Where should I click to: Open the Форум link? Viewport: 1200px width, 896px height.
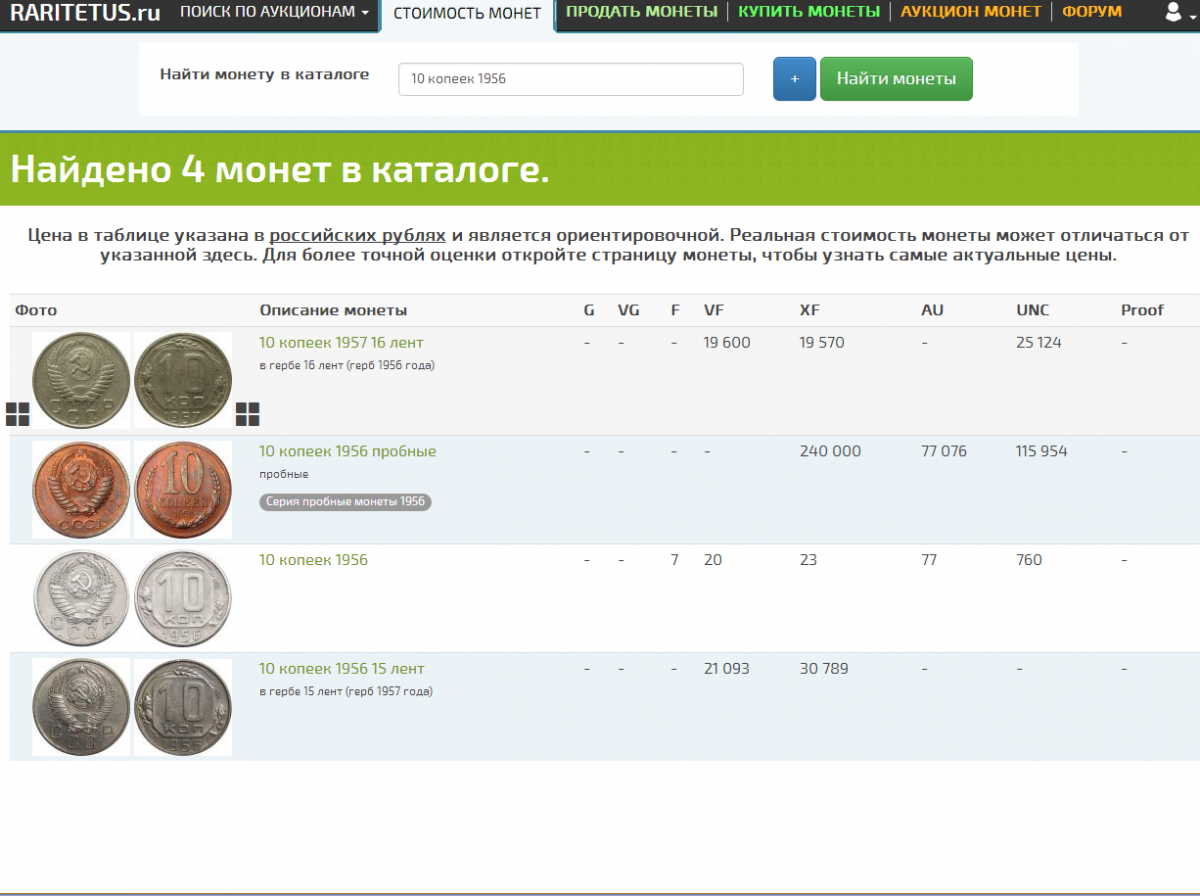[x=1092, y=12]
